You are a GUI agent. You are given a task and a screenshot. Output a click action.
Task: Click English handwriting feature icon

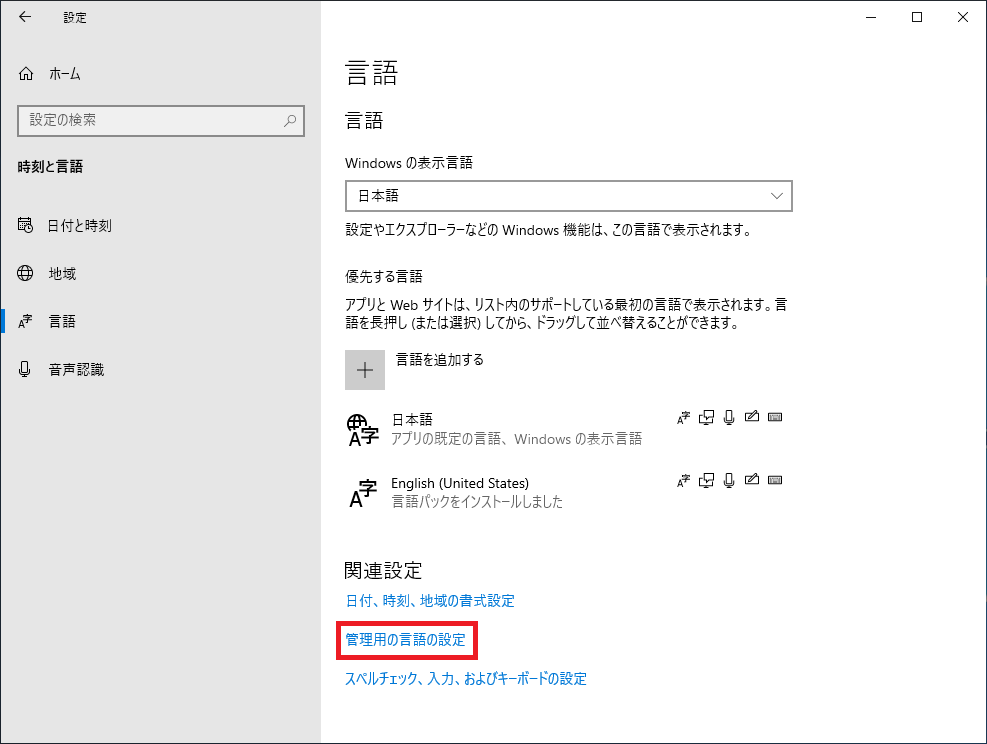tap(752, 480)
